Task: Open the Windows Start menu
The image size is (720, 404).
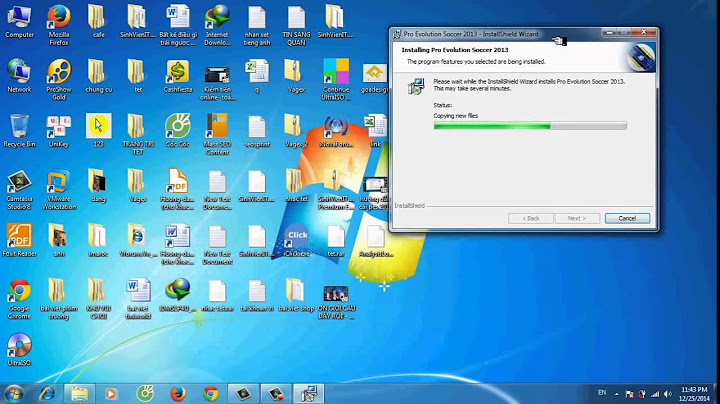Action: 14,394
